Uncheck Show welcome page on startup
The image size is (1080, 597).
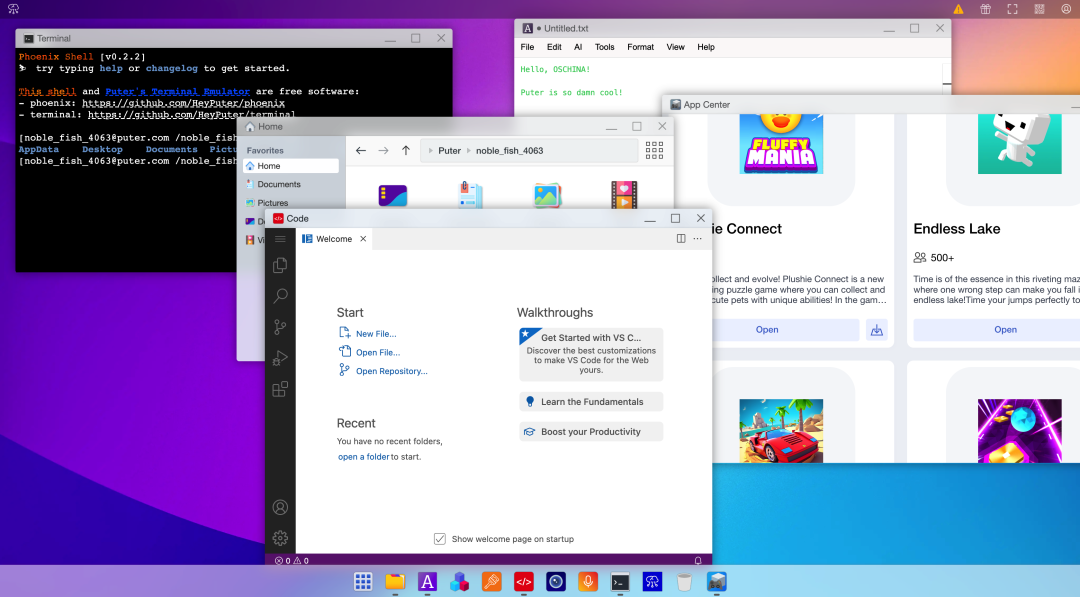440,539
